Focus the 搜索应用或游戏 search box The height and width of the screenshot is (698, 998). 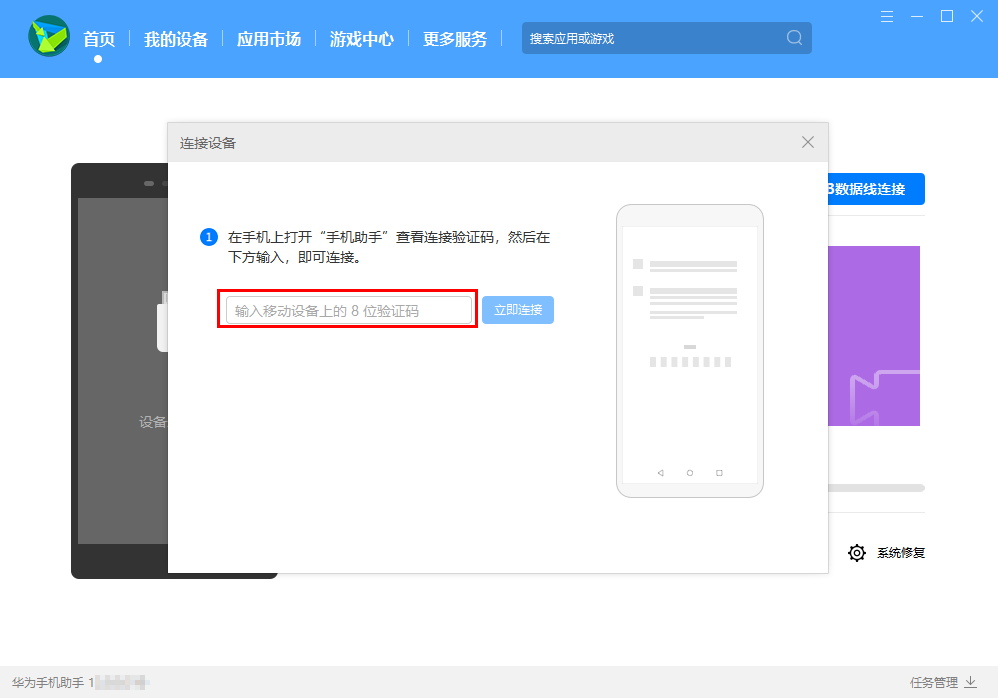(x=666, y=38)
